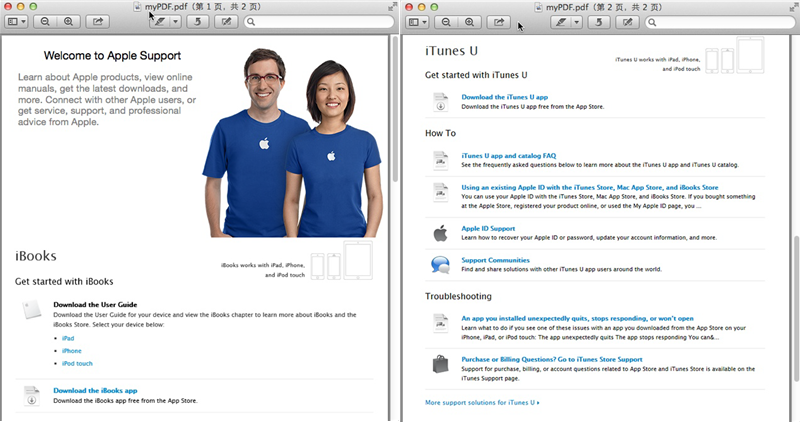Viewport: 800px width, 423px height.
Task: Show the edit toolbar in page 2 window
Action: (627, 21)
